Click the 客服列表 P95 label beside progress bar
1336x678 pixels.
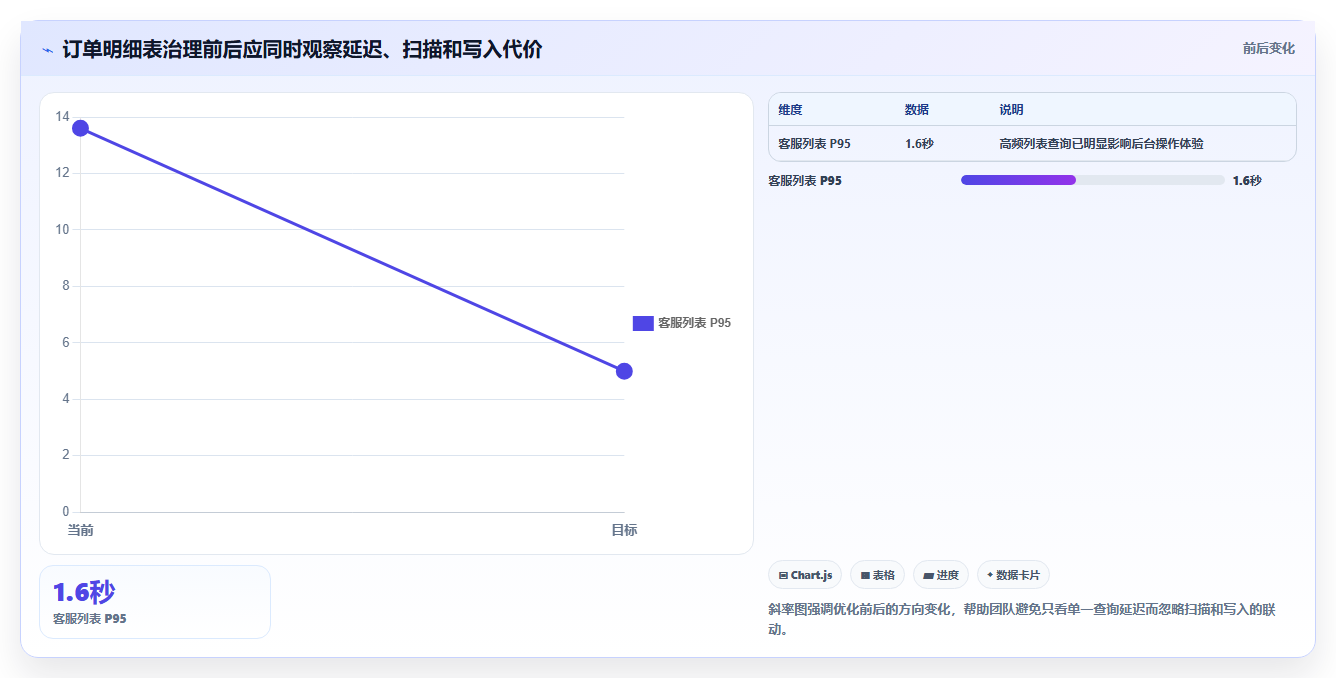804,181
